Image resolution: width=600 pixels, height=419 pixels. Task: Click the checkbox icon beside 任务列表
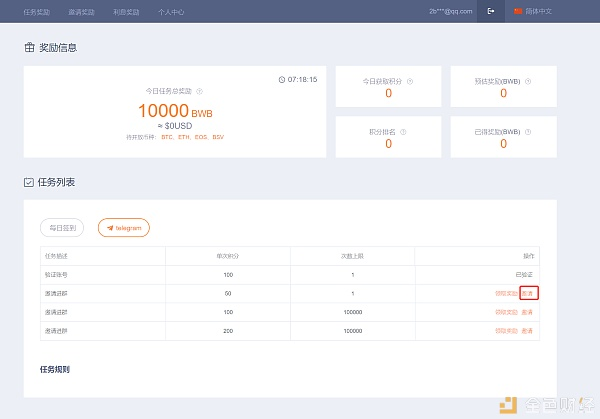(x=28, y=182)
